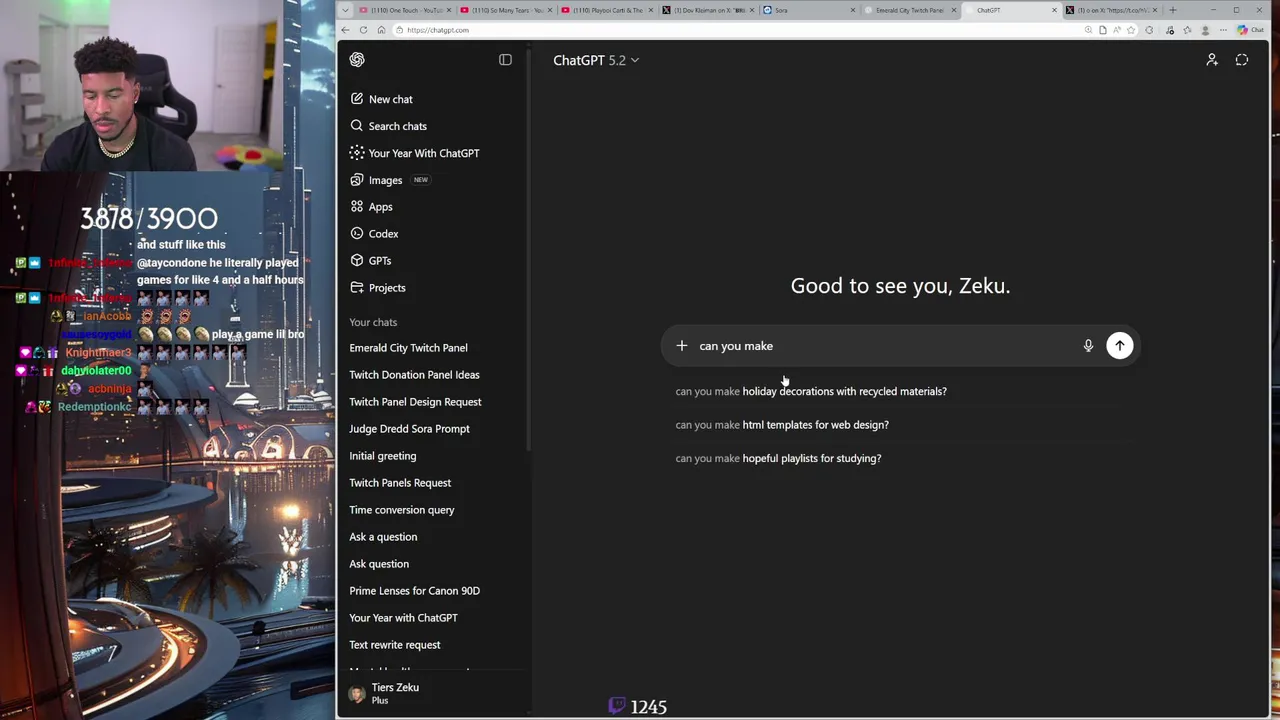Switch to the So Many Tears YouTube tab
This screenshot has height=720, width=1280.
pyautogui.click(x=506, y=10)
